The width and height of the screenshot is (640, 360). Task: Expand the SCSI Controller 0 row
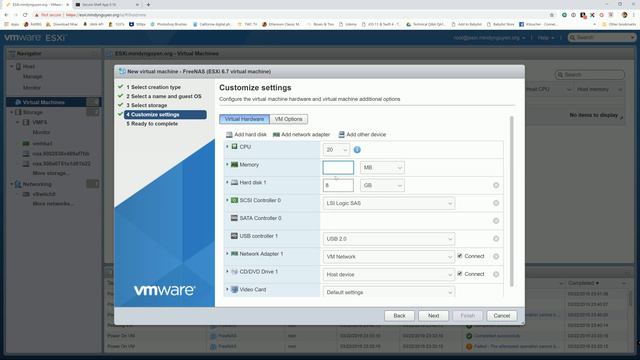point(227,200)
